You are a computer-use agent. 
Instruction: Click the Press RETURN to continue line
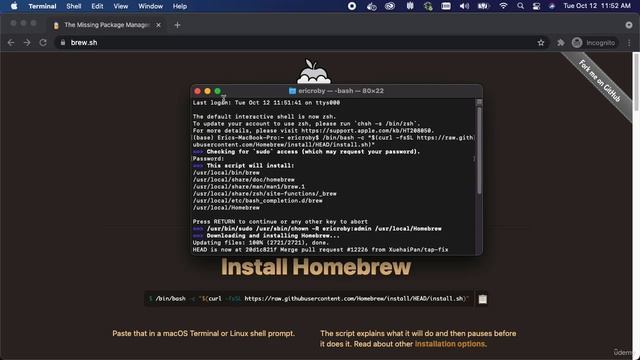point(280,222)
